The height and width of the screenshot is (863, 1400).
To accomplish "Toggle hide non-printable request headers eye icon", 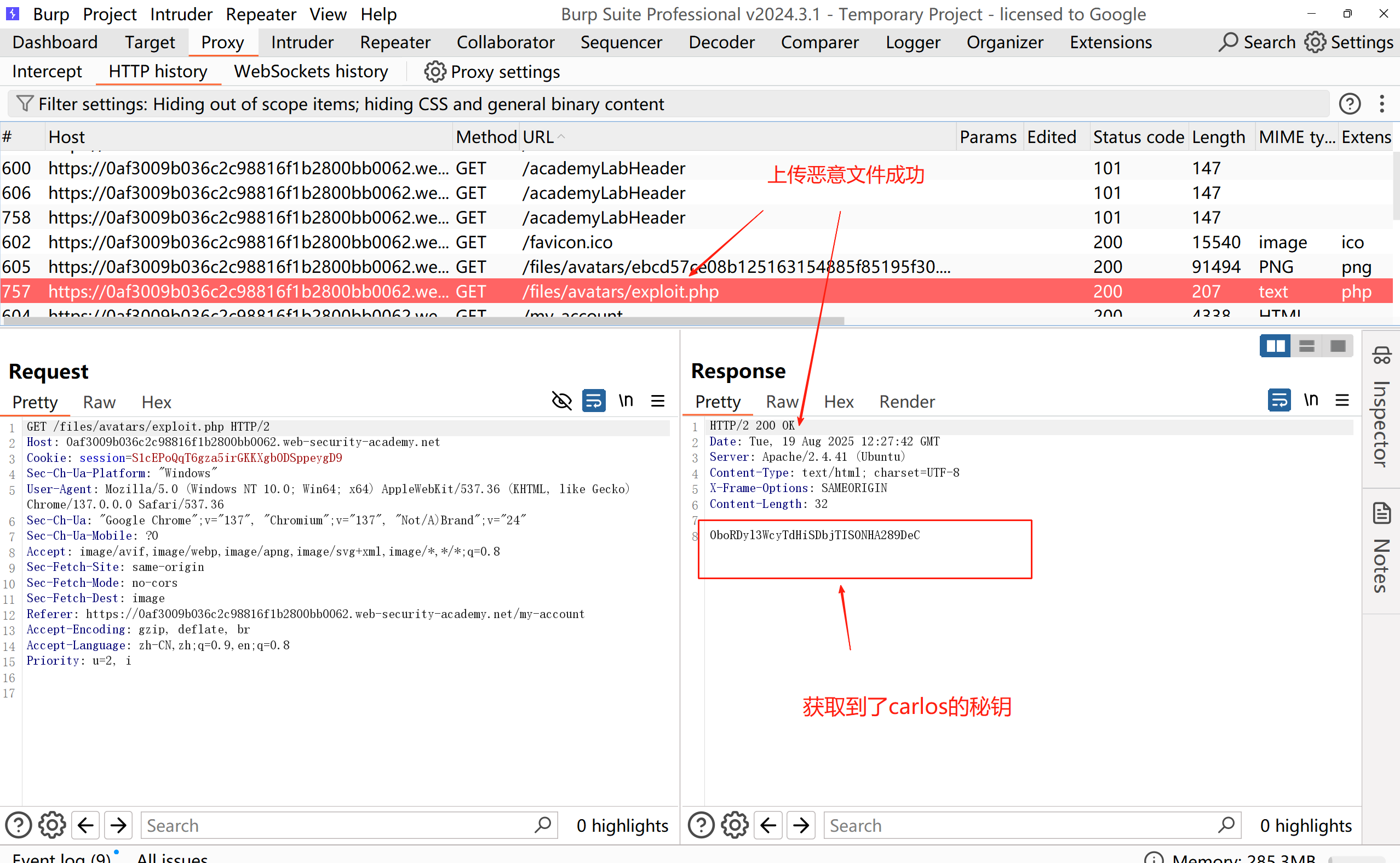I will point(562,401).
